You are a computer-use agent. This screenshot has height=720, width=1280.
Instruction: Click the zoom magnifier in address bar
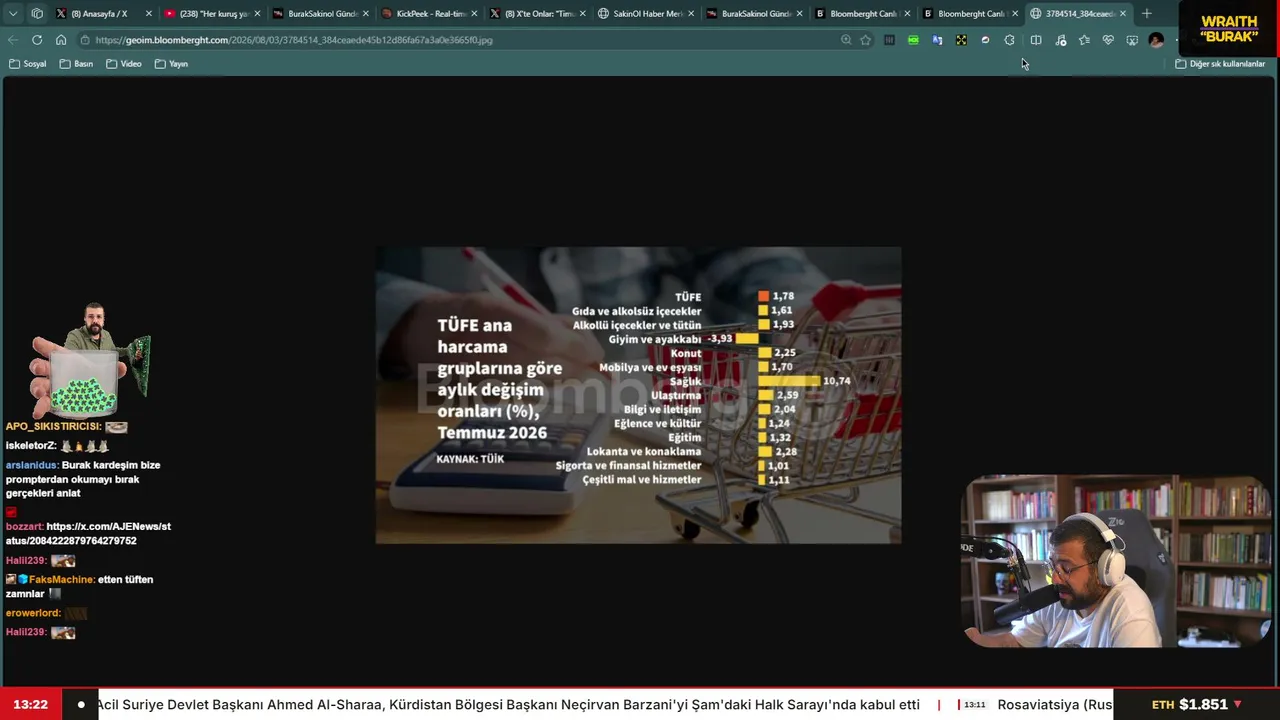pos(846,40)
